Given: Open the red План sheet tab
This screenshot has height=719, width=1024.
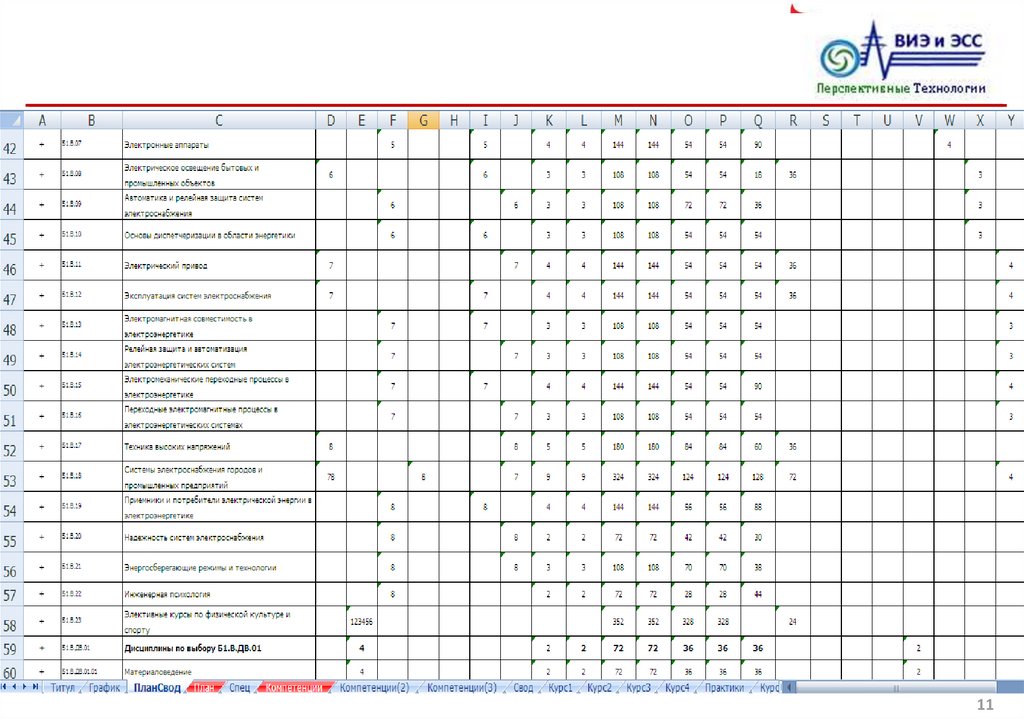Looking at the screenshot, I should click(204, 688).
